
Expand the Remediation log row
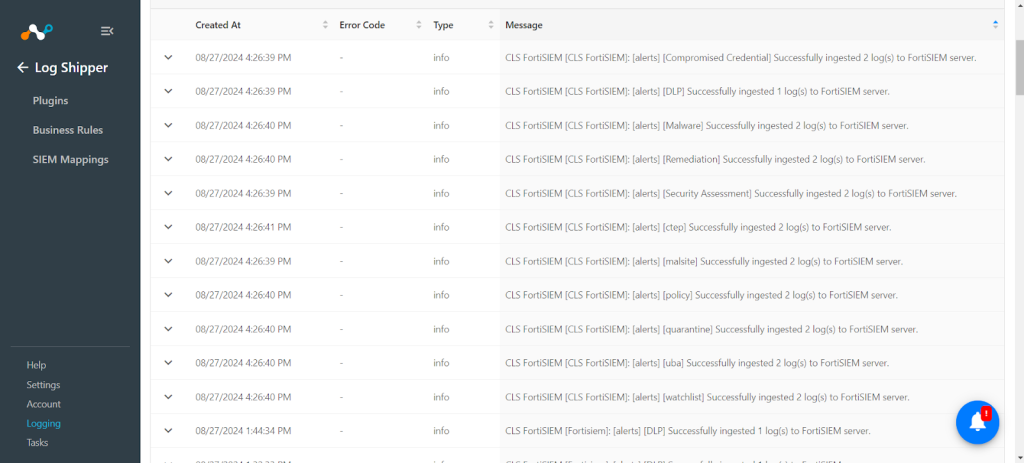[x=168, y=159]
